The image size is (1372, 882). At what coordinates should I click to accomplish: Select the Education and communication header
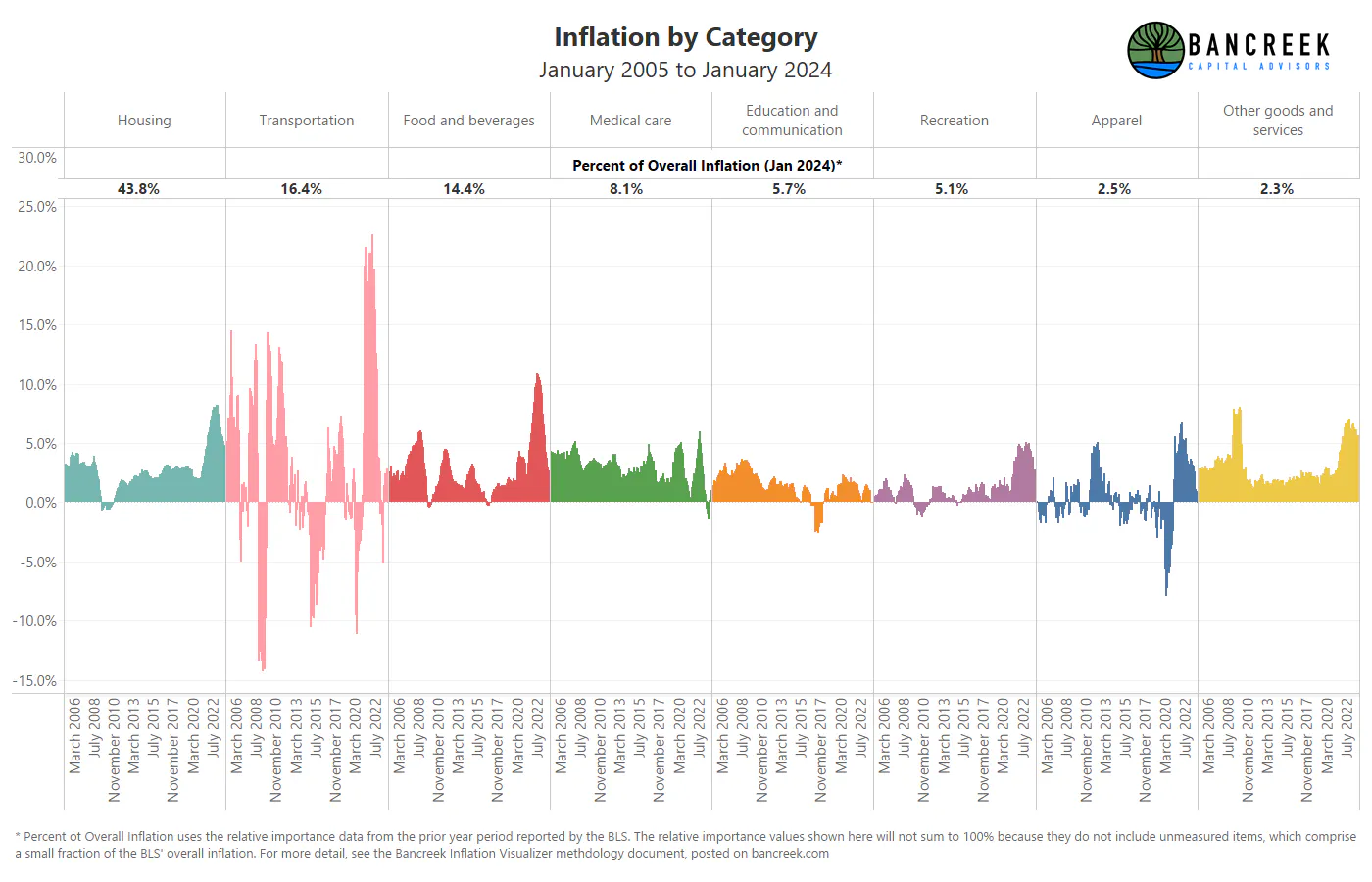[792, 121]
